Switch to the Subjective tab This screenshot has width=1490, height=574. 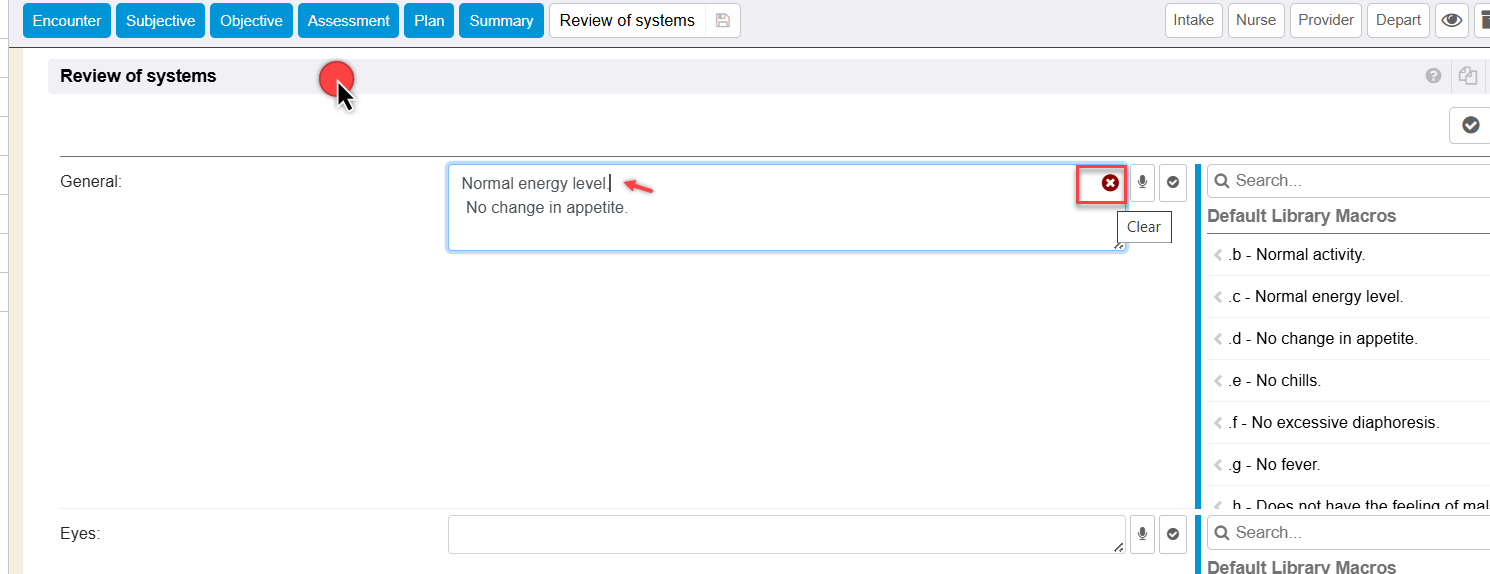pos(160,21)
